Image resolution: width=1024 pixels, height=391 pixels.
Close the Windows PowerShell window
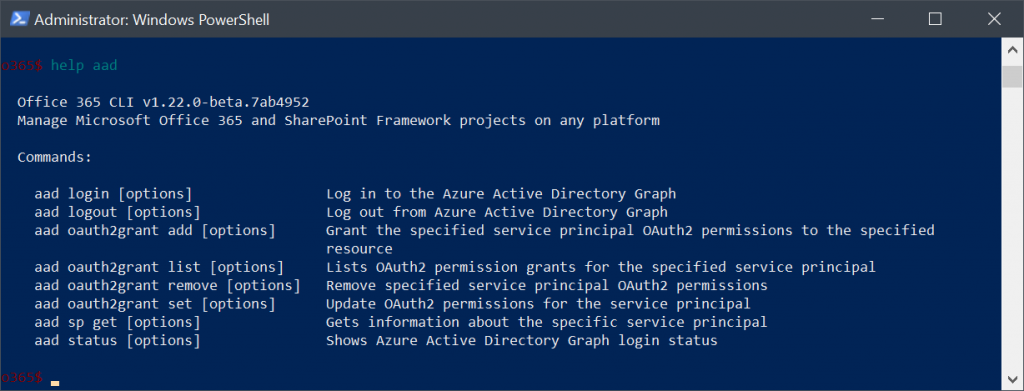(x=994, y=19)
